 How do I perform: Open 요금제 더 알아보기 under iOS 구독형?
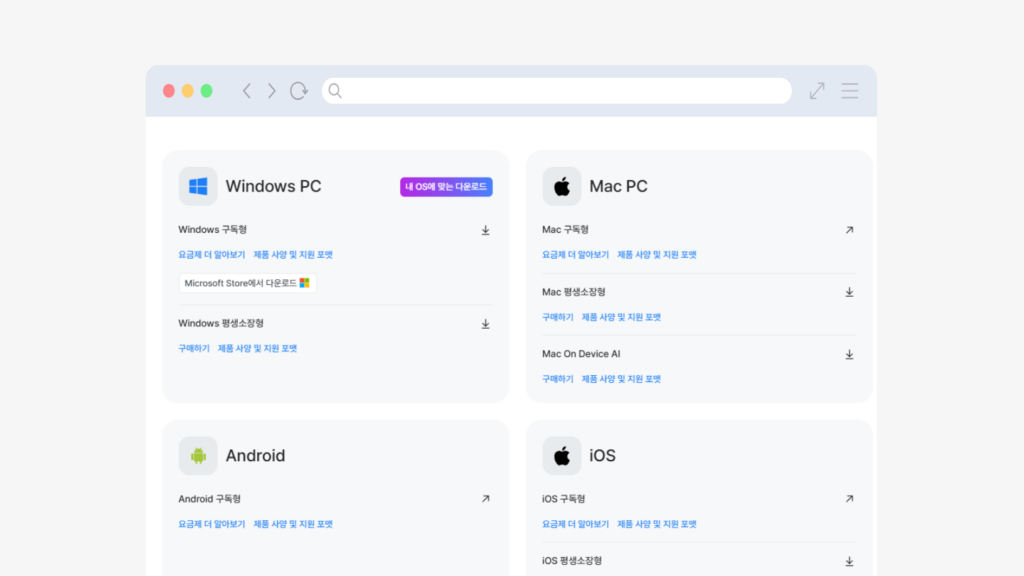(575, 524)
